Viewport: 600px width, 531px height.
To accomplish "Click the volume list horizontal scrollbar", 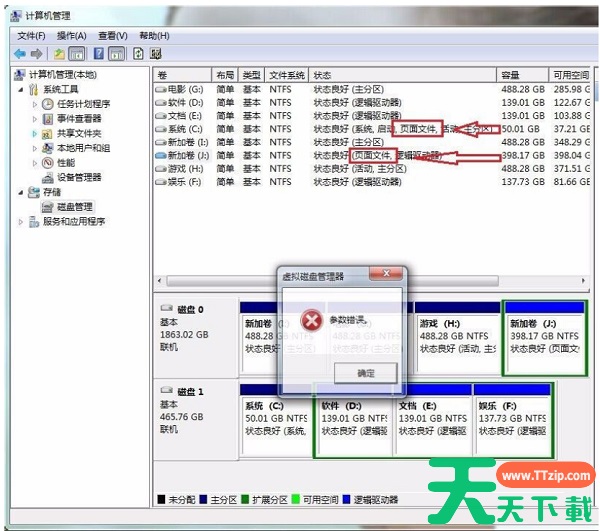I will click(333, 281).
